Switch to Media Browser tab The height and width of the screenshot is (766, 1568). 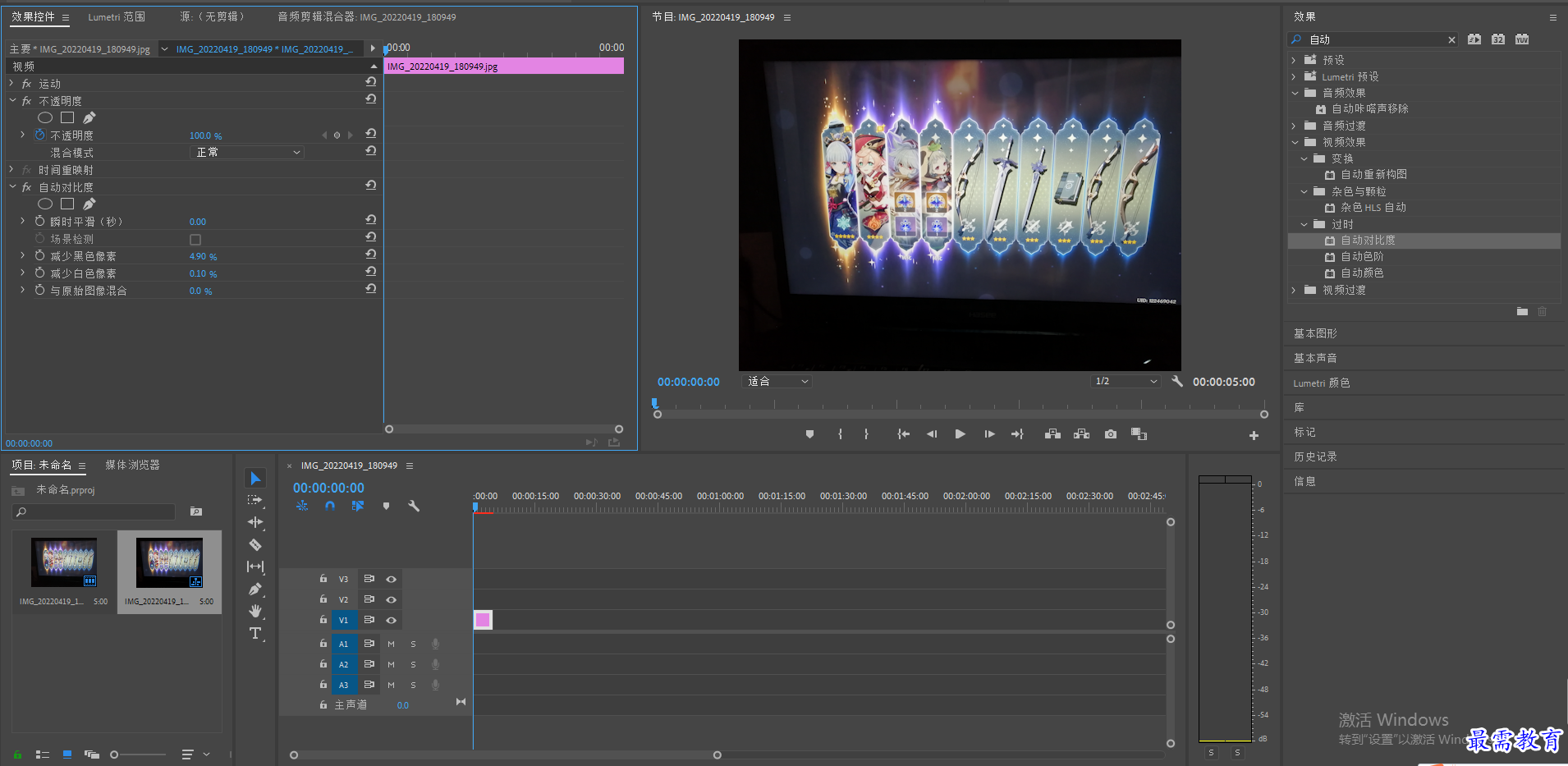click(132, 465)
